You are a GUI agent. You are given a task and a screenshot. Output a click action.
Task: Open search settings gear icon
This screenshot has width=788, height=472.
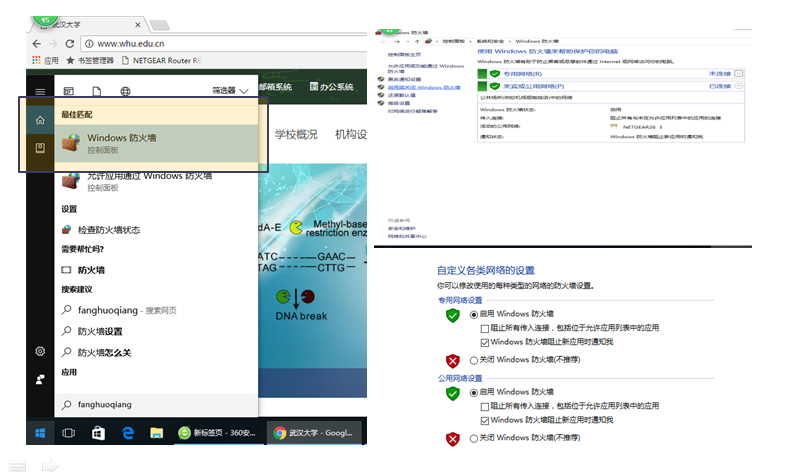pos(40,351)
